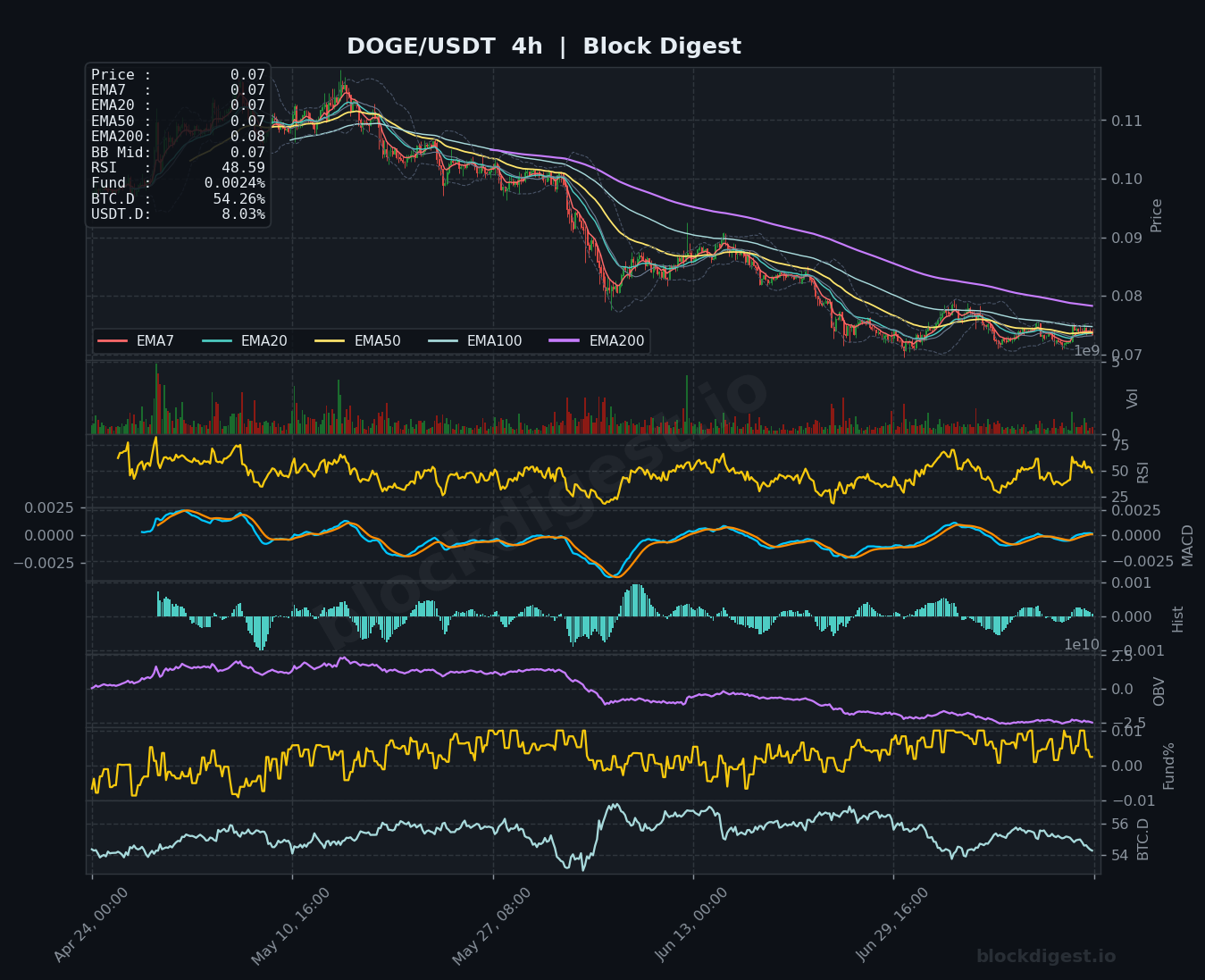Image resolution: width=1205 pixels, height=980 pixels.
Task: Click the 1e10 OBV scale label
Action: (x=1082, y=645)
